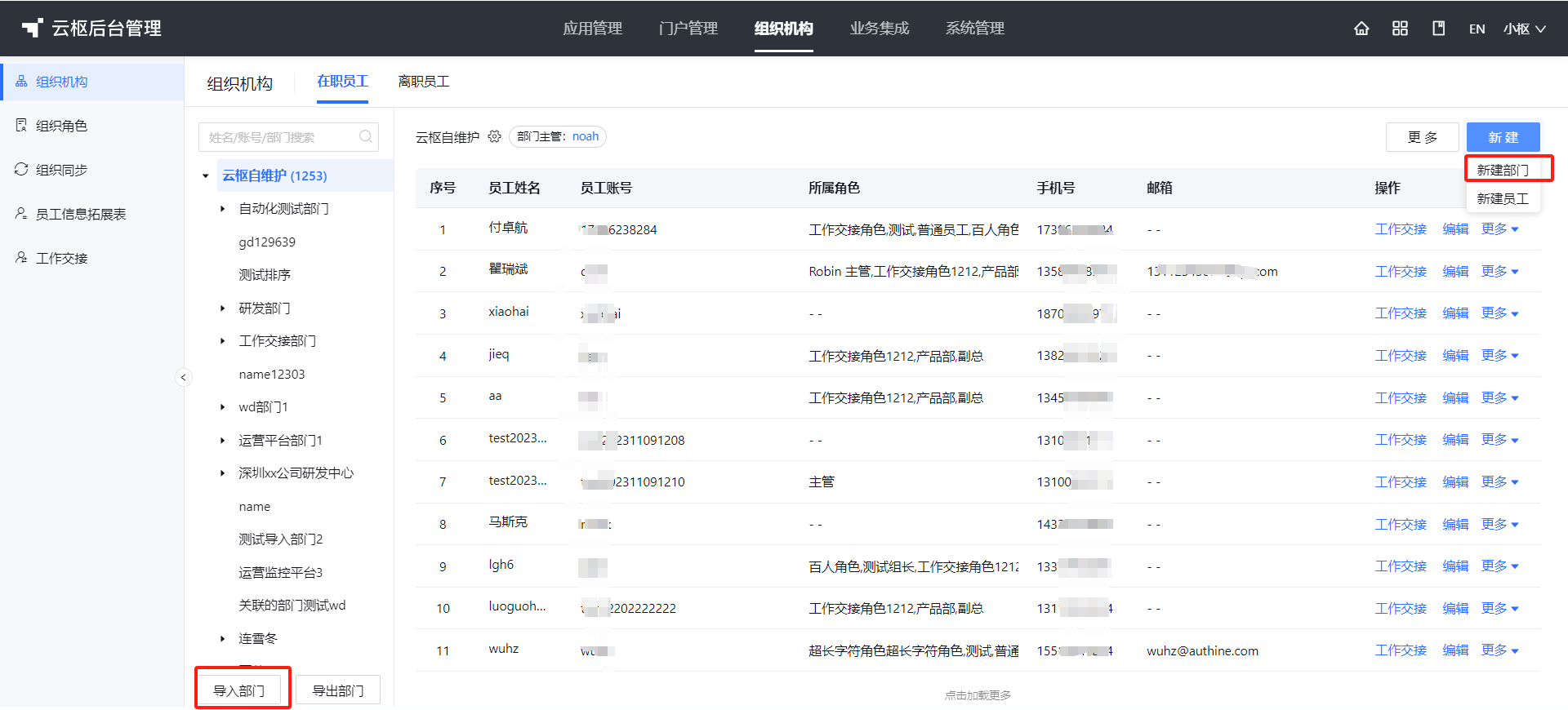The height and width of the screenshot is (710, 1568).
Task: Click the 组织角色 sidebar icon
Action: click(x=21, y=126)
